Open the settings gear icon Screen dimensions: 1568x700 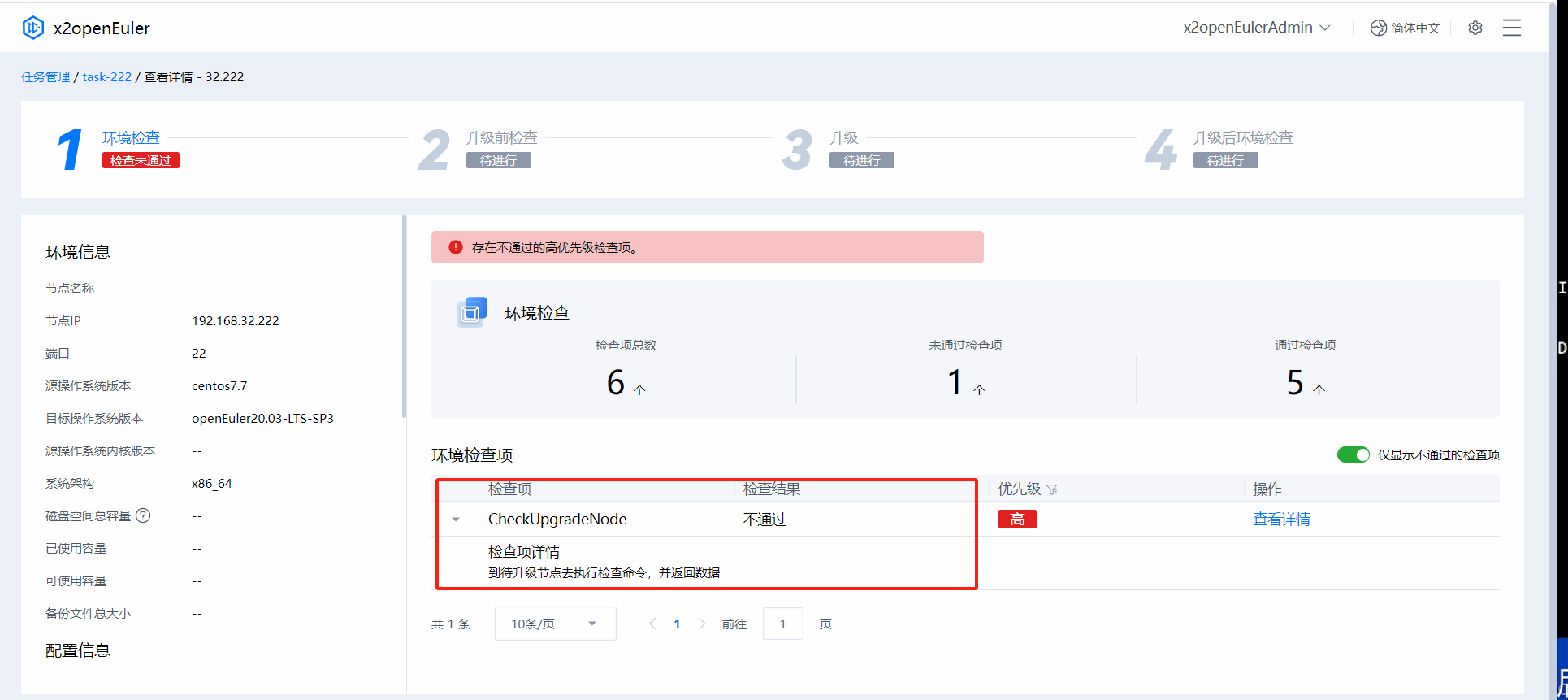pyautogui.click(x=1475, y=28)
